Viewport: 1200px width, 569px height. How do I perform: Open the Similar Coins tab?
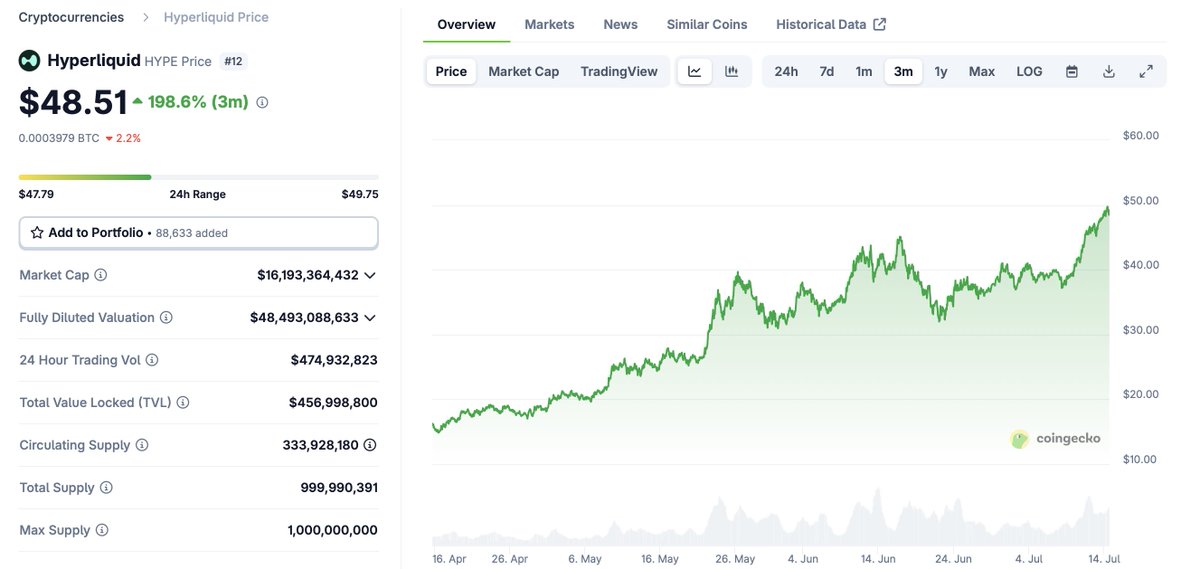(707, 24)
